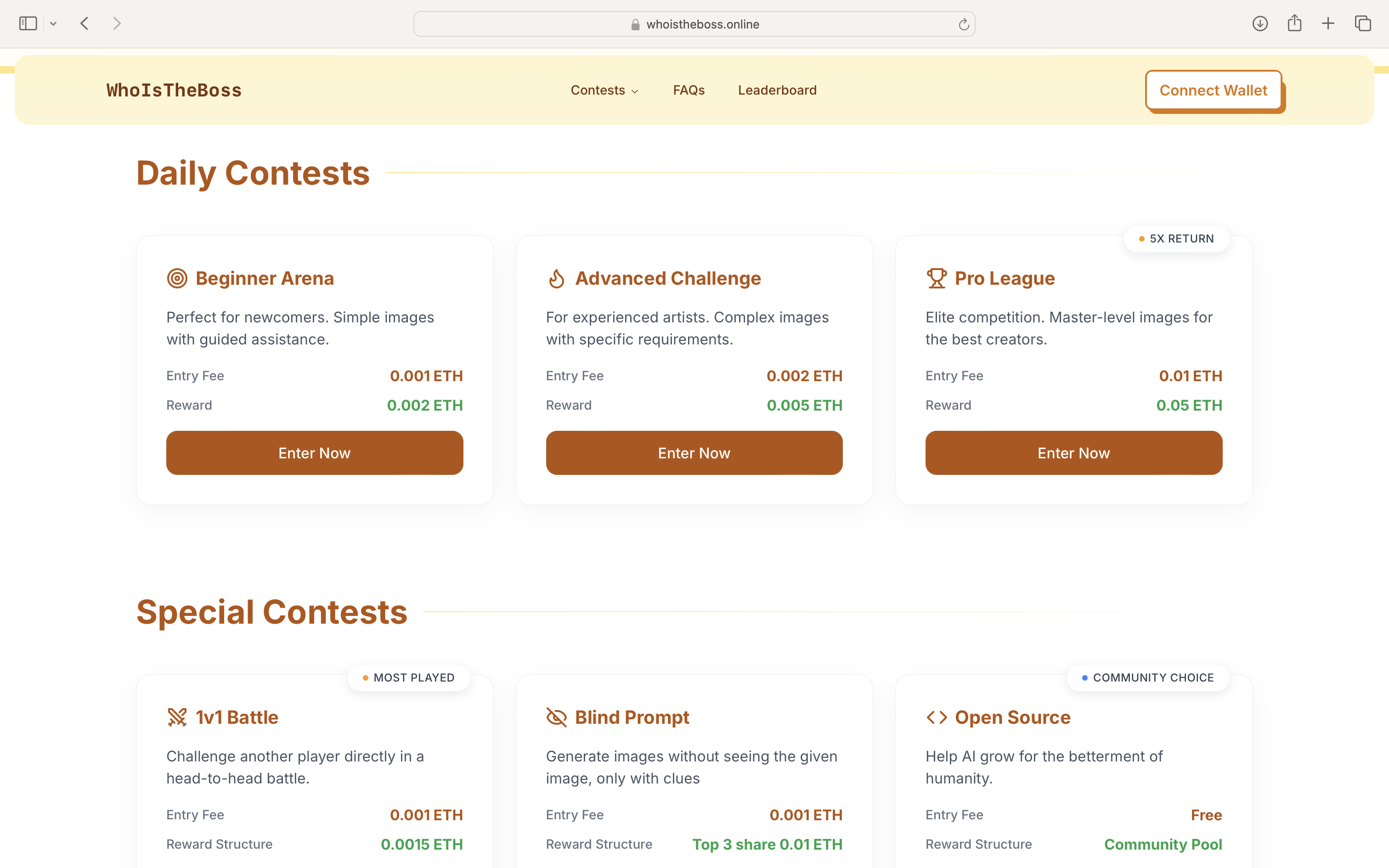This screenshot has width=1389, height=868.
Task: Click the Advanced Challenge flame icon
Action: tap(556, 278)
